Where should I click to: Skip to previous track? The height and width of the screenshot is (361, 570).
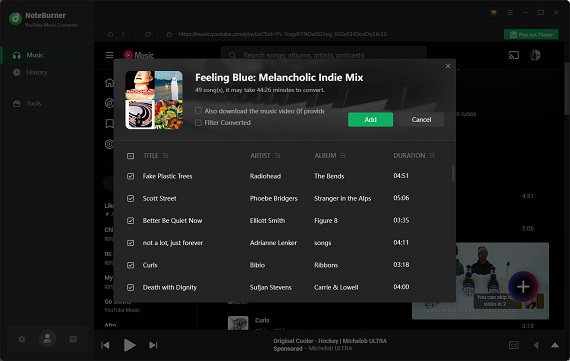coord(105,345)
